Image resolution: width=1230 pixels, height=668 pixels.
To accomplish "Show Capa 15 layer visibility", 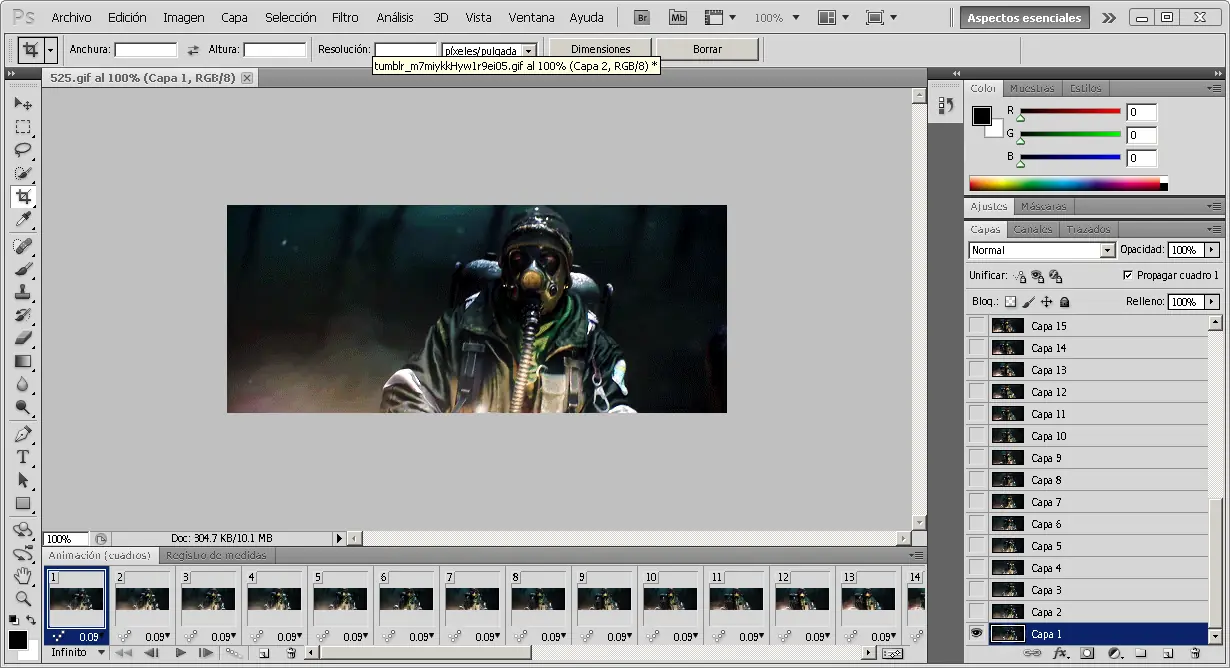I will (x=976, y=325).
